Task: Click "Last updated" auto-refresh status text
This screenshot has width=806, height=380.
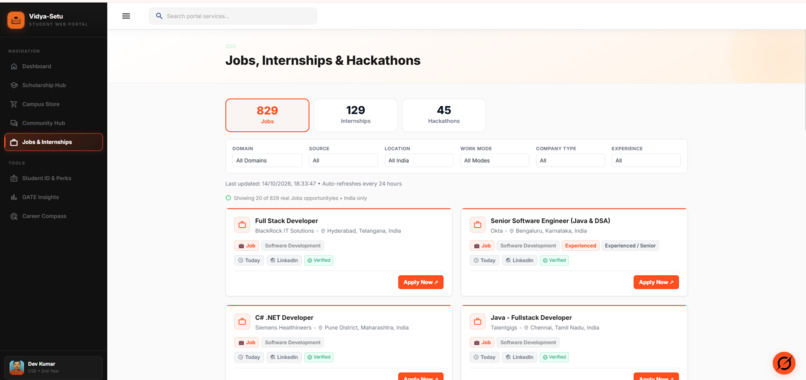Action: click(x=314, y=184)
